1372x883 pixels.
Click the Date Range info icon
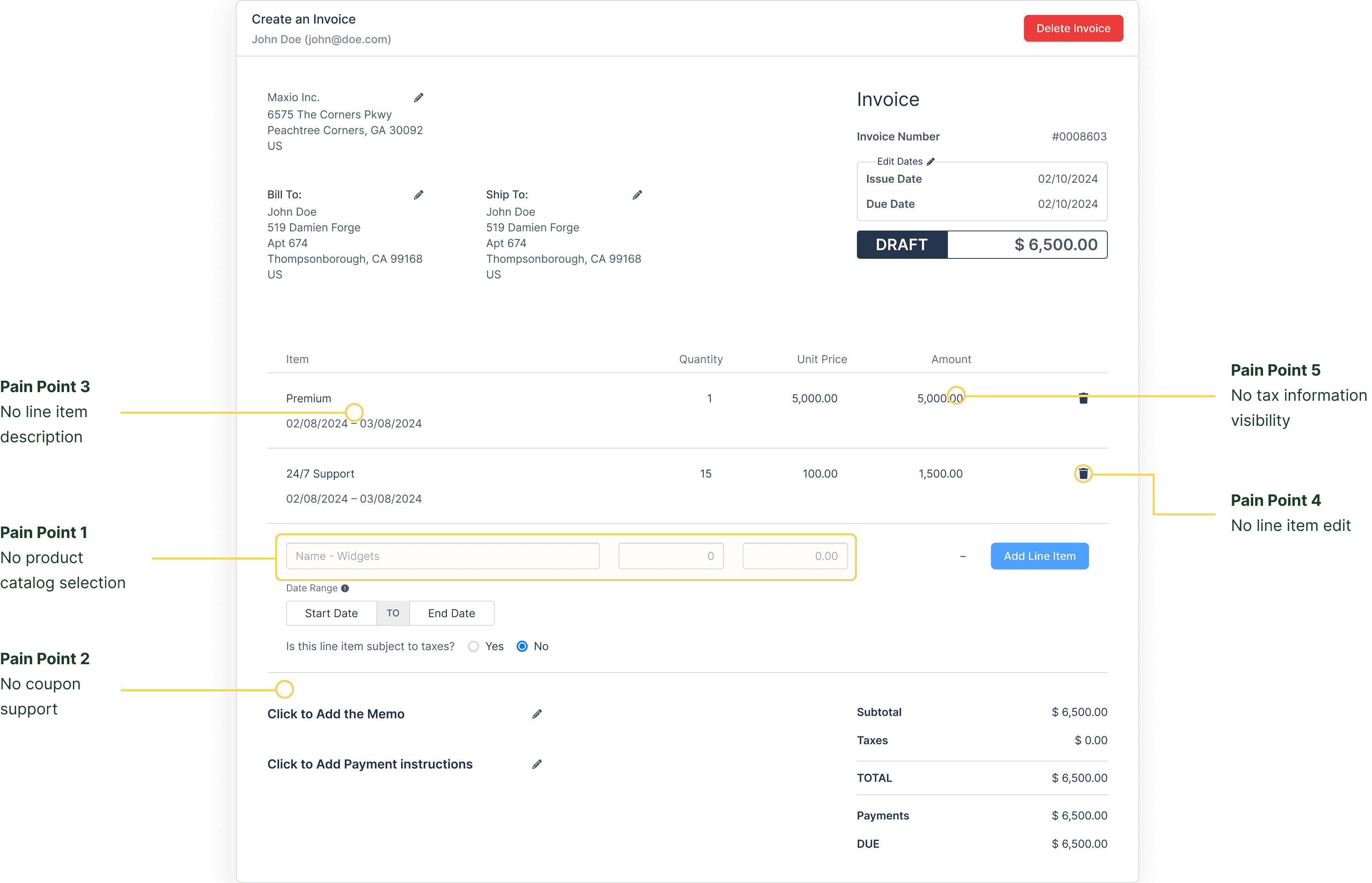[345, 588]
